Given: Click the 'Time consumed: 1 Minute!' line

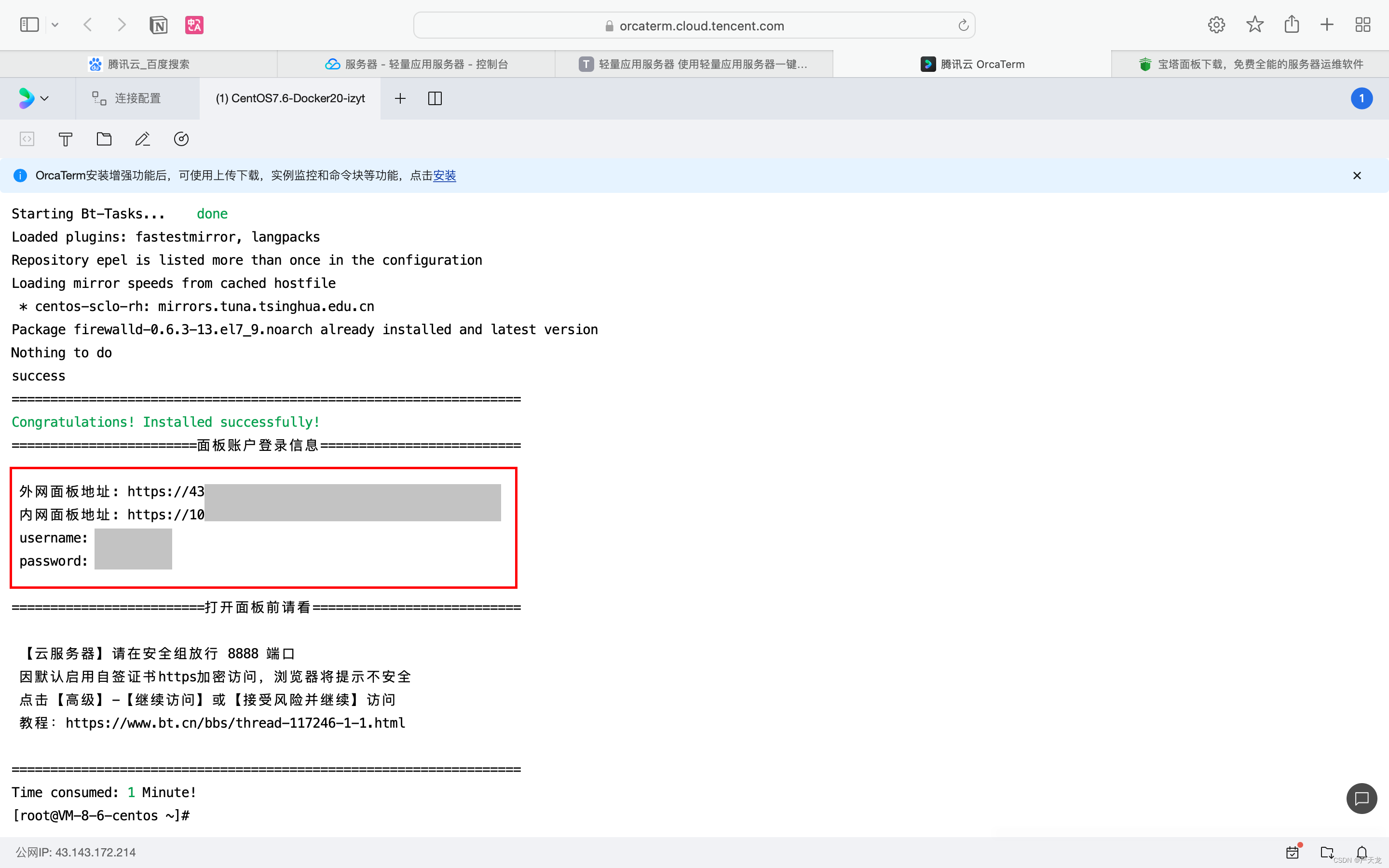Looking at the screenshot, I should [x=104, y=792].
